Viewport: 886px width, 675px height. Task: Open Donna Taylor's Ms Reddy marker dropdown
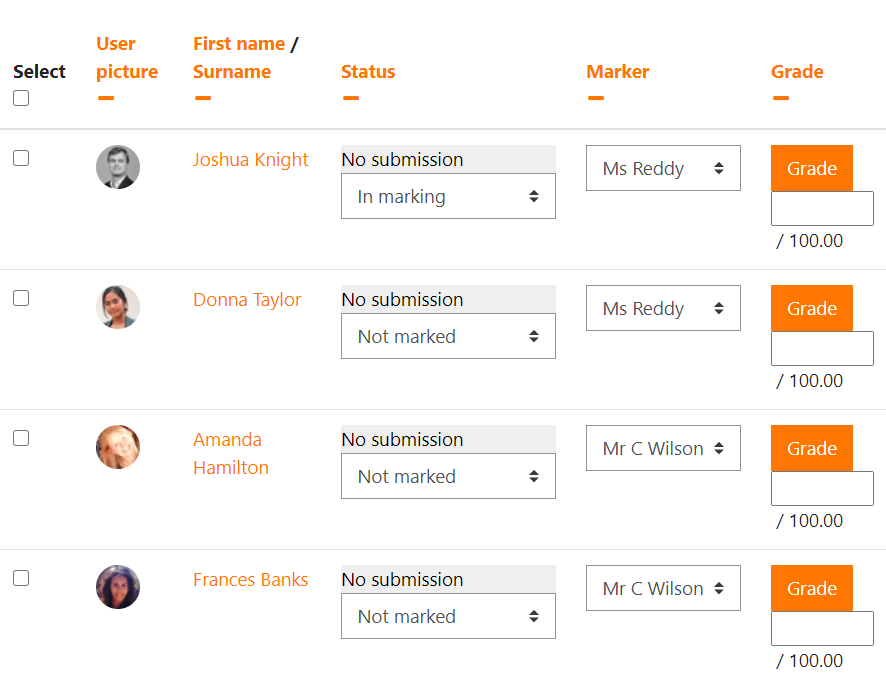tap(663, 308)
